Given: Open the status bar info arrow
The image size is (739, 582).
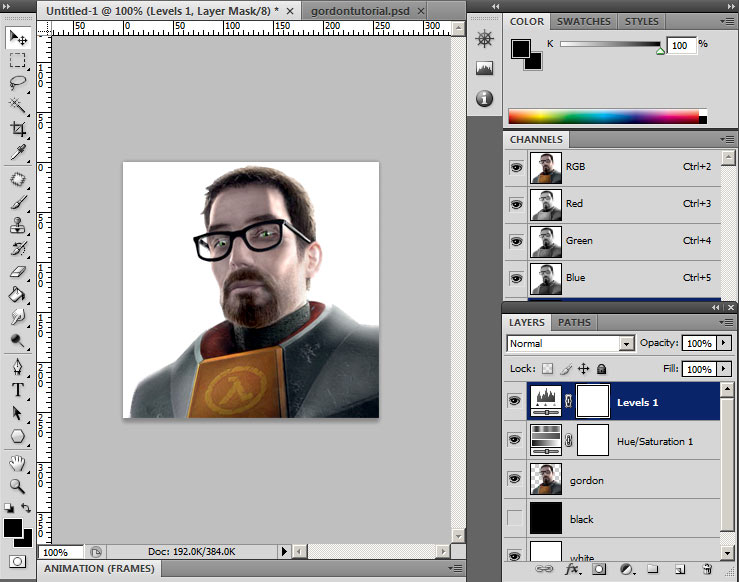Looking at the screenshot, I should coord(284,551).
